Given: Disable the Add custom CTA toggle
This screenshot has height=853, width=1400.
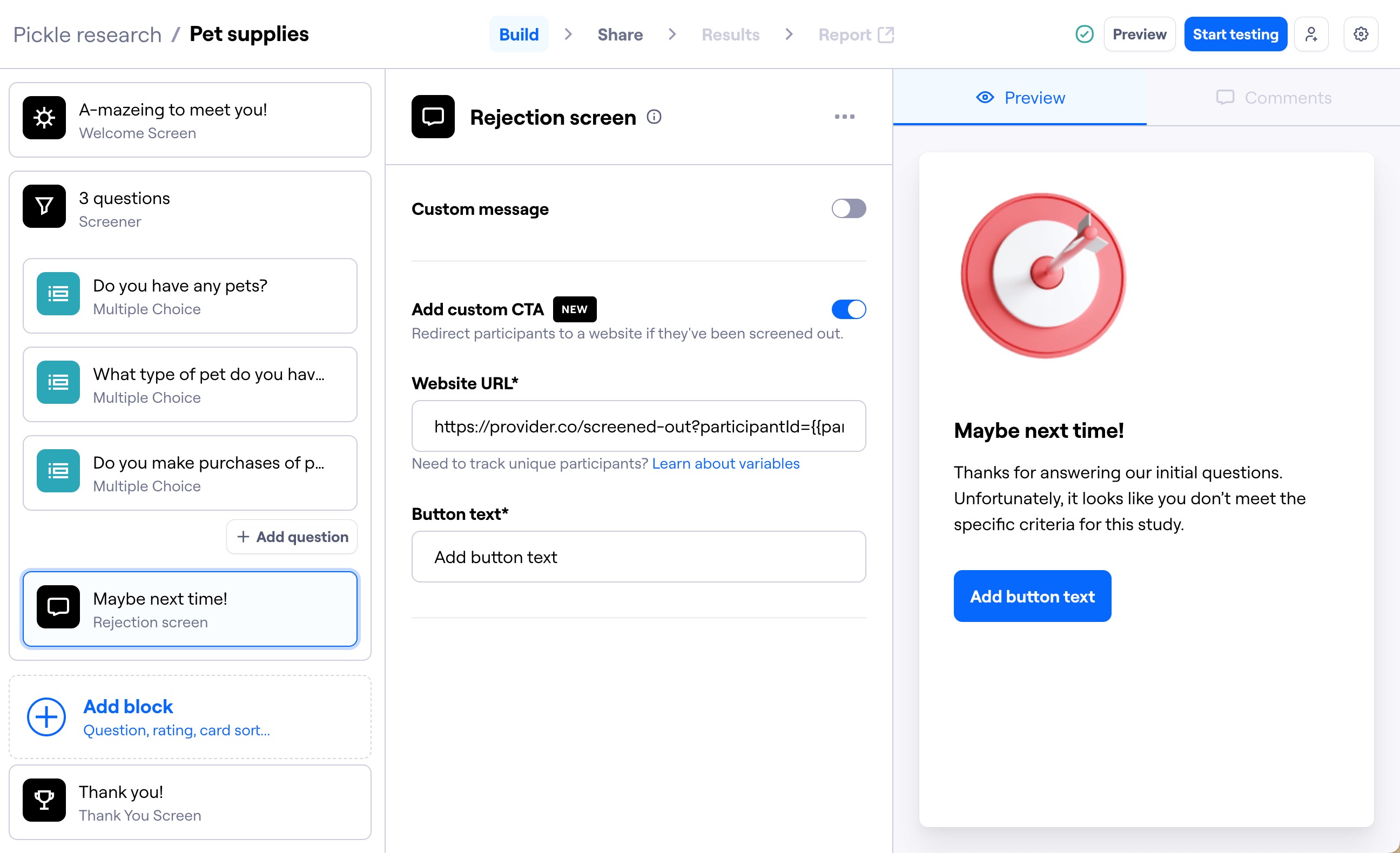Looking at the screenshot, I should (849, 309).
